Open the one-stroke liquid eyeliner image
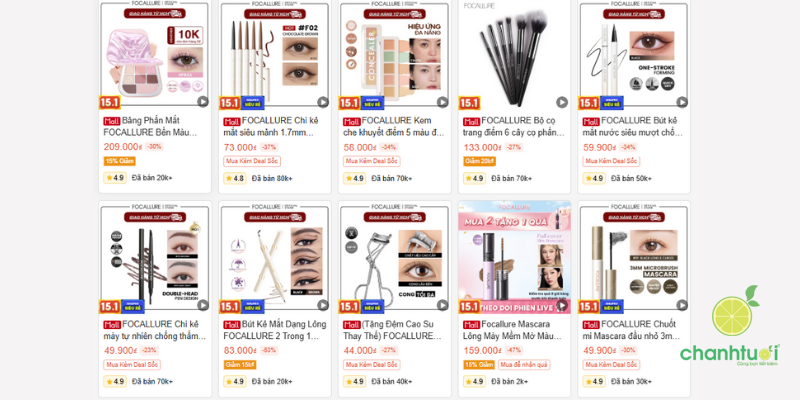This screenshot has height=400, width=800. 634,55
